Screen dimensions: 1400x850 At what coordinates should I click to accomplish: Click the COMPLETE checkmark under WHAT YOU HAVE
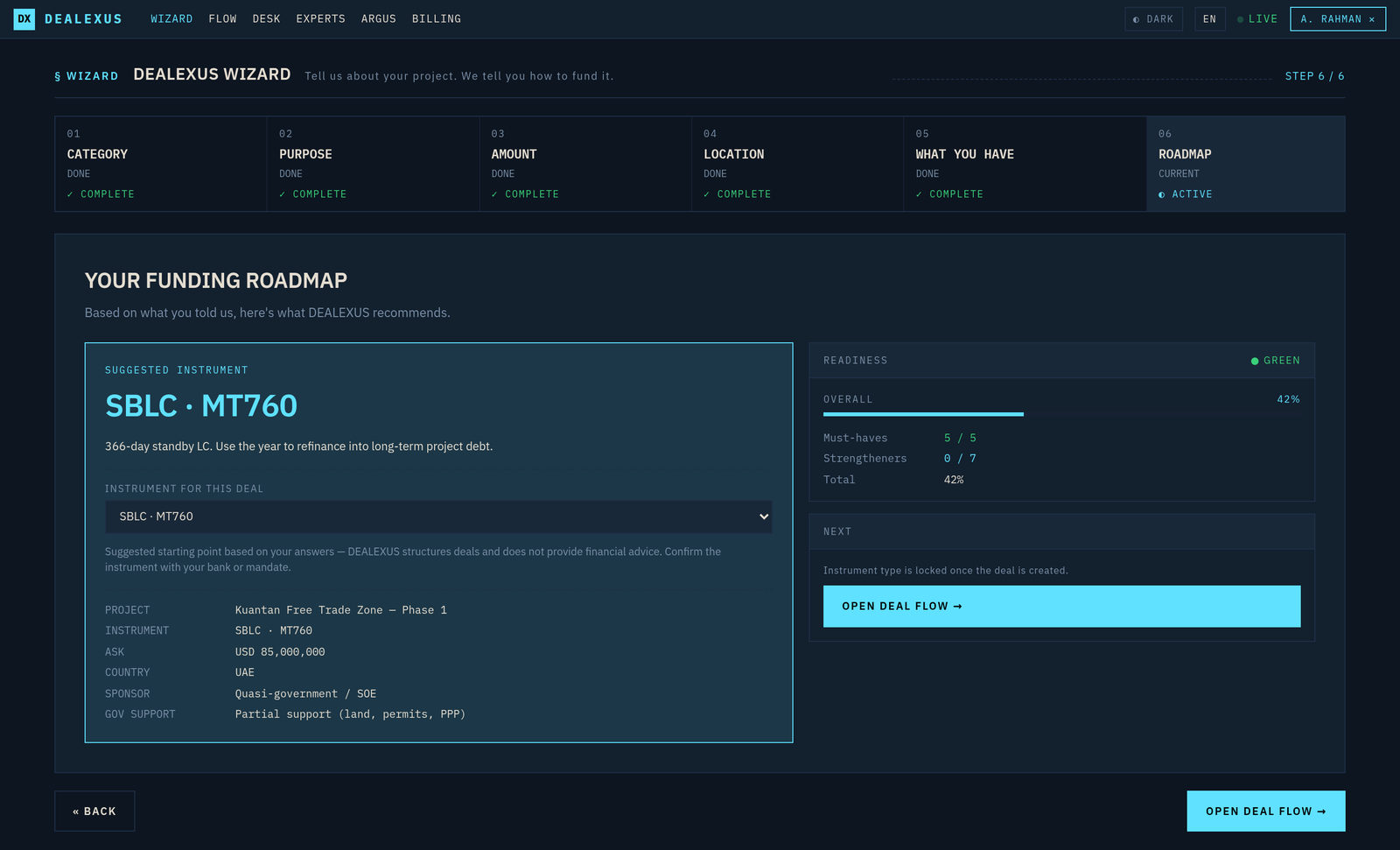pos(949,194)
